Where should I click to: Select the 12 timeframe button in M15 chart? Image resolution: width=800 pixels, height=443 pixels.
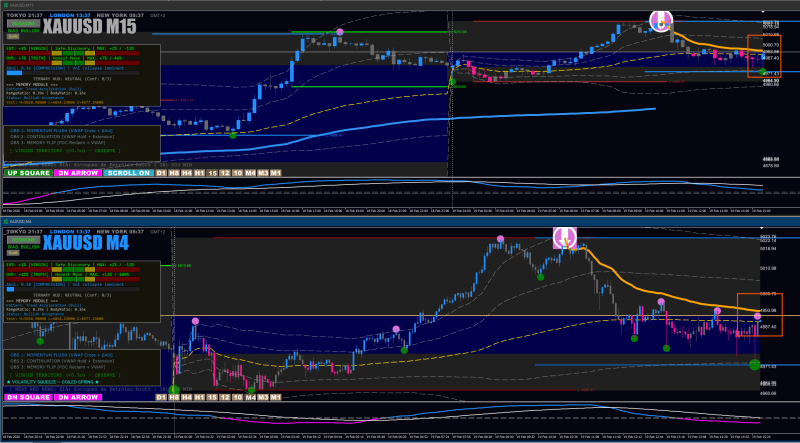tap(225, 173)
